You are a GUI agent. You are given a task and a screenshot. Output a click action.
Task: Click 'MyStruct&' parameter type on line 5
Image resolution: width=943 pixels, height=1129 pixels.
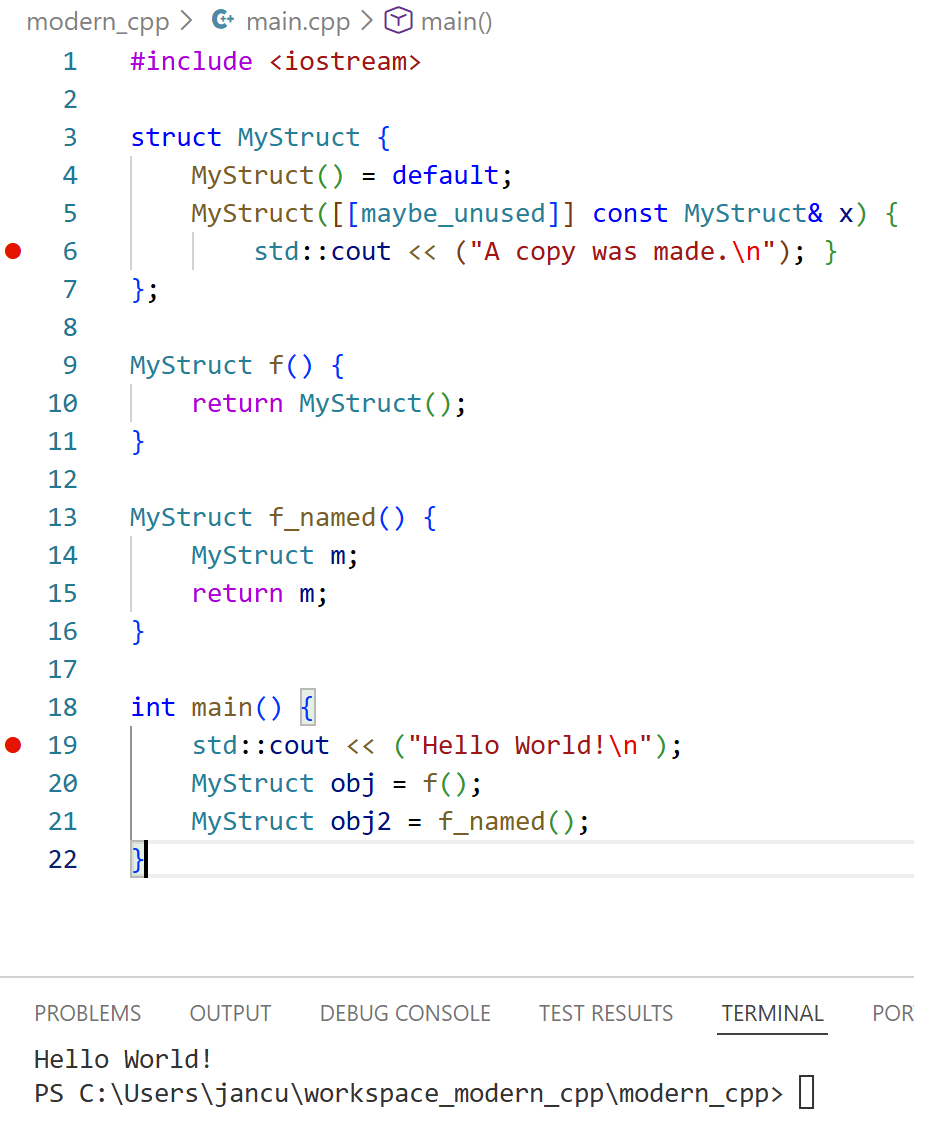[753, 214]
